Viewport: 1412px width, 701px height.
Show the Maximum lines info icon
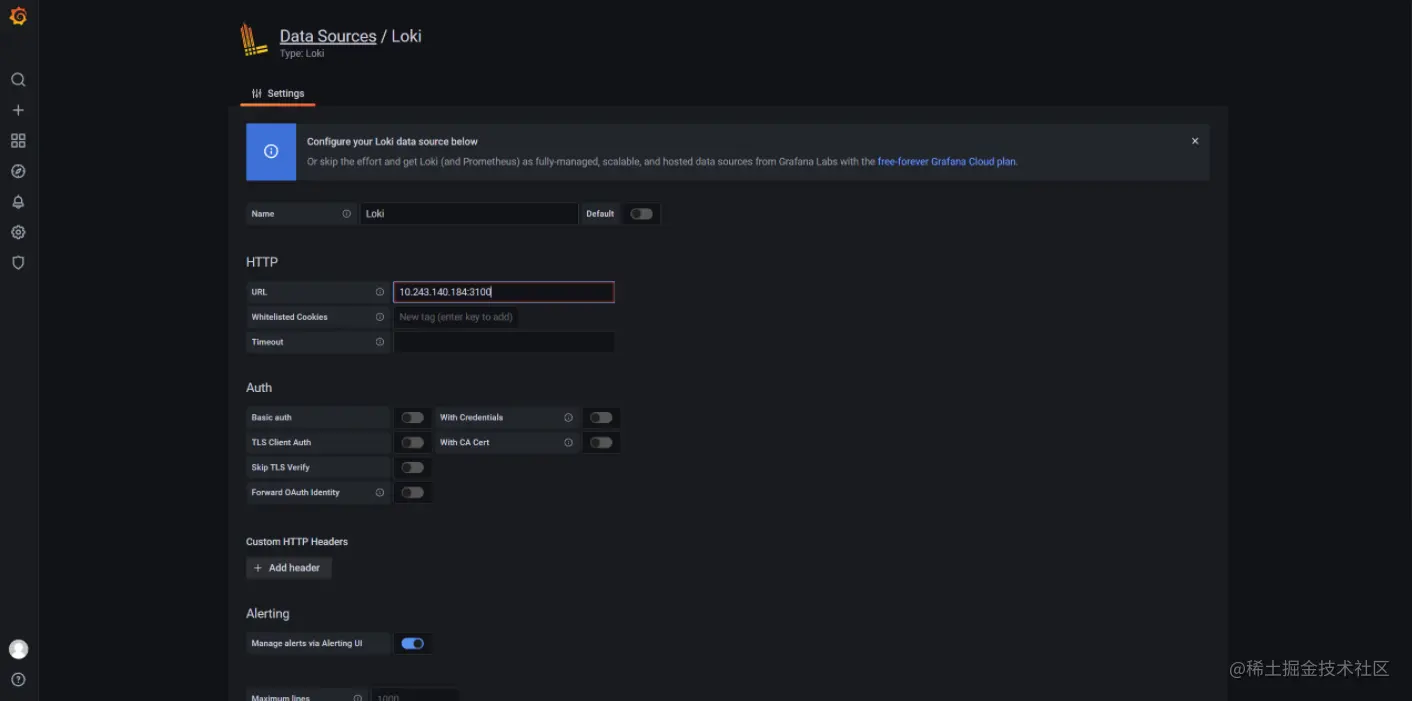[x=358, y=697]
